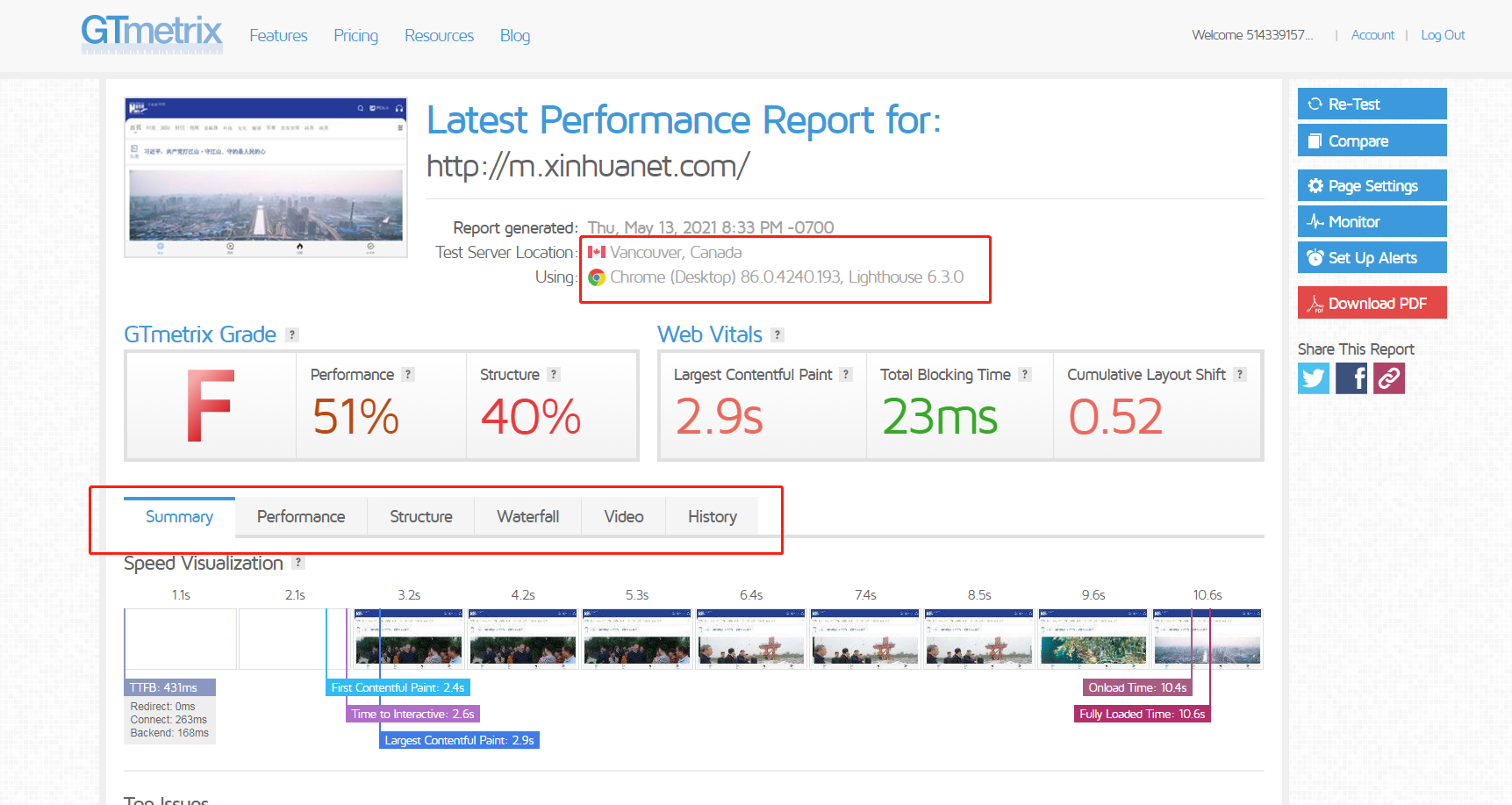Open help for Web Vitals
This screenshot has width=1512, height=805.
click(777, 334)
